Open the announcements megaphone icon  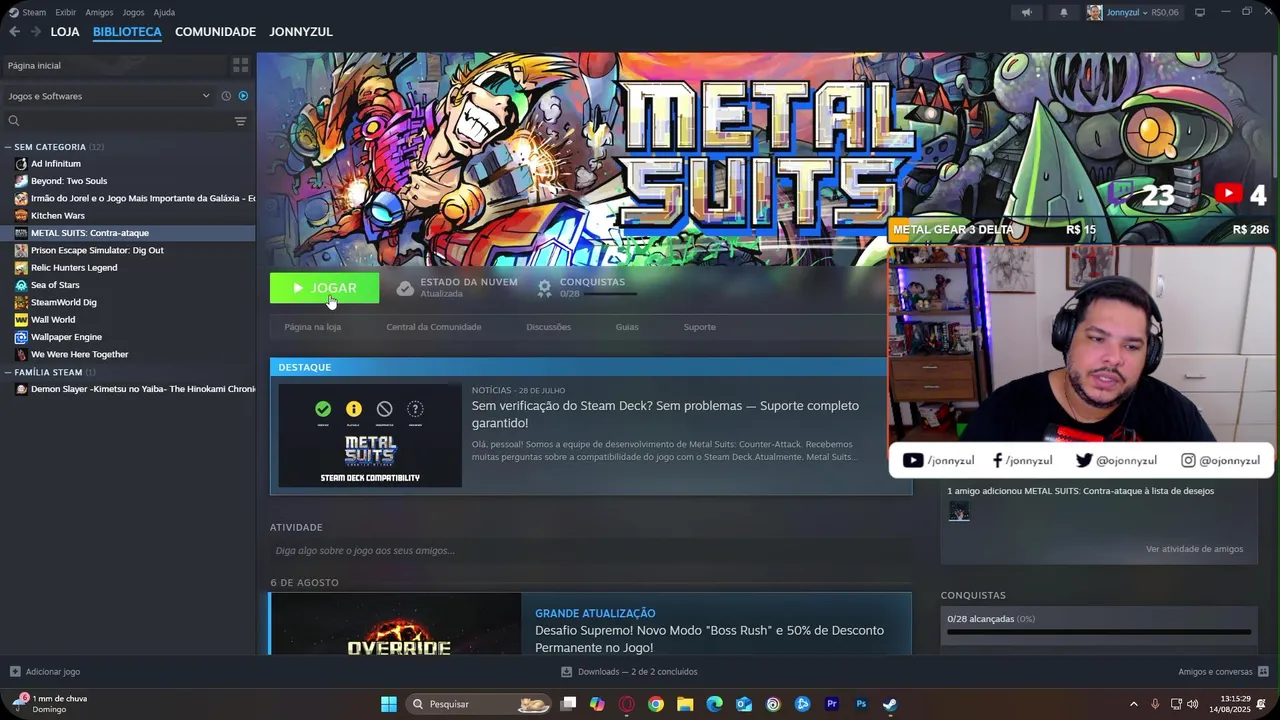[x=1026, y=12]
